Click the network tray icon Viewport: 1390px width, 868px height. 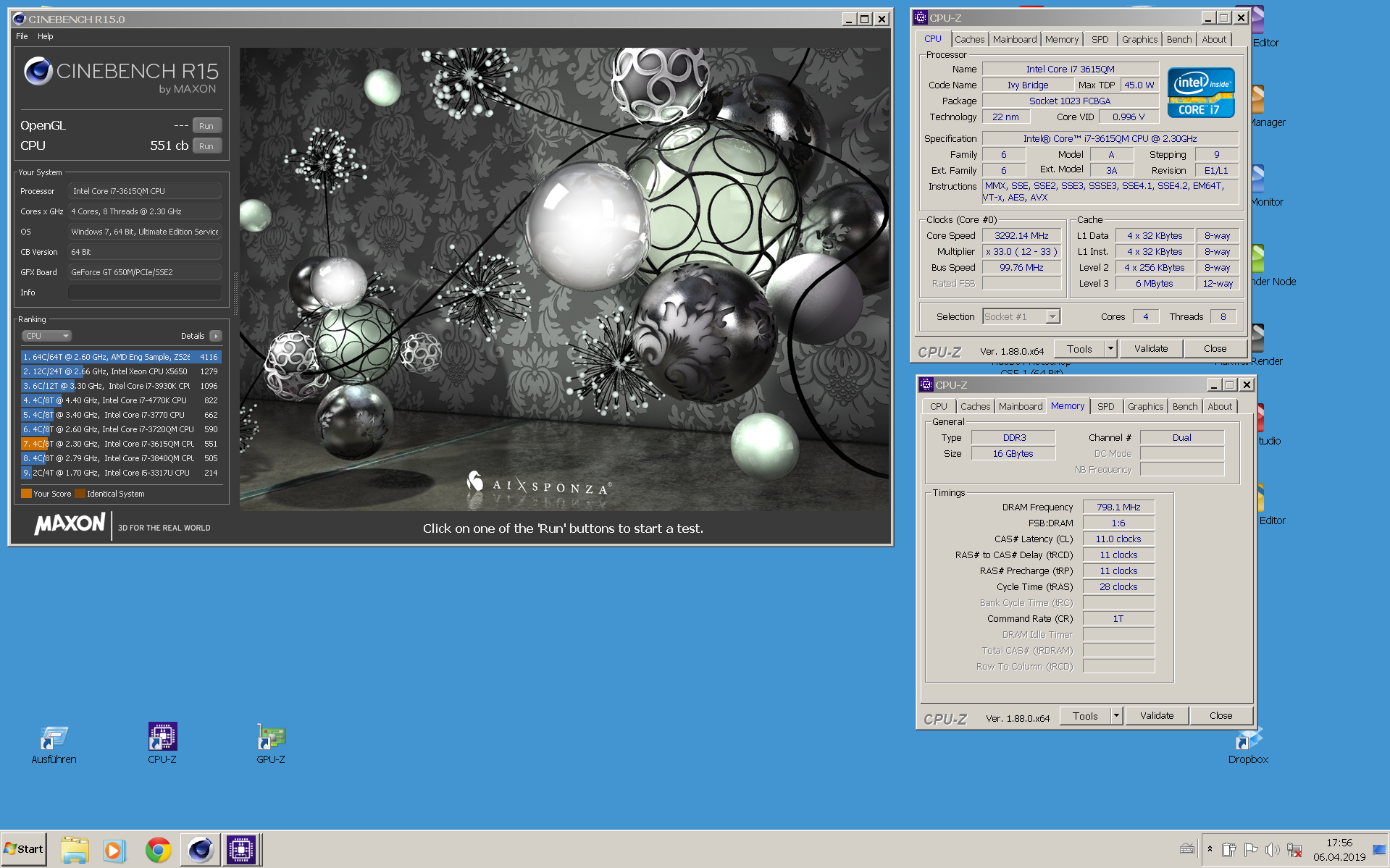pyautogui.click(x=1294, y=849)
